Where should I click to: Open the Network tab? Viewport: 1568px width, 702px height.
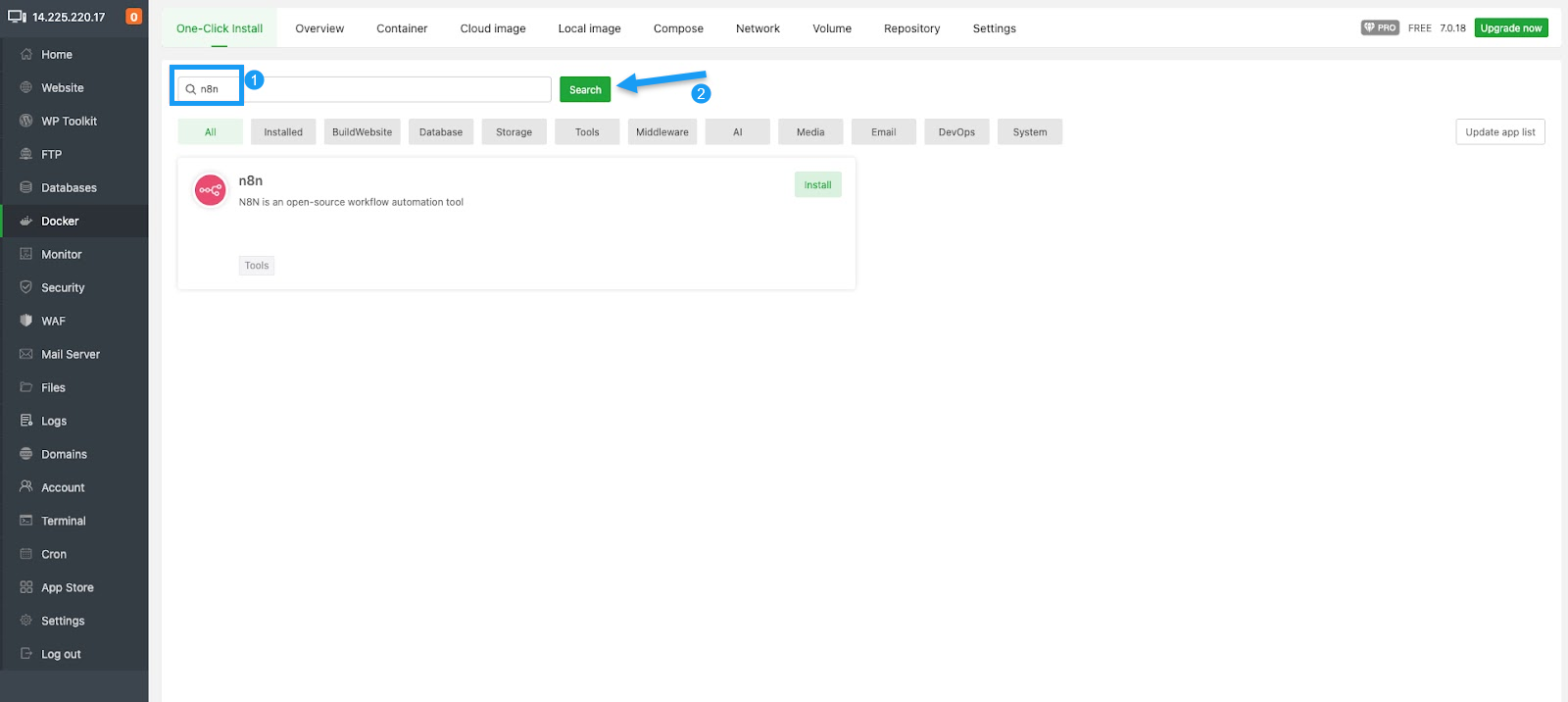(x=758, y=28)
